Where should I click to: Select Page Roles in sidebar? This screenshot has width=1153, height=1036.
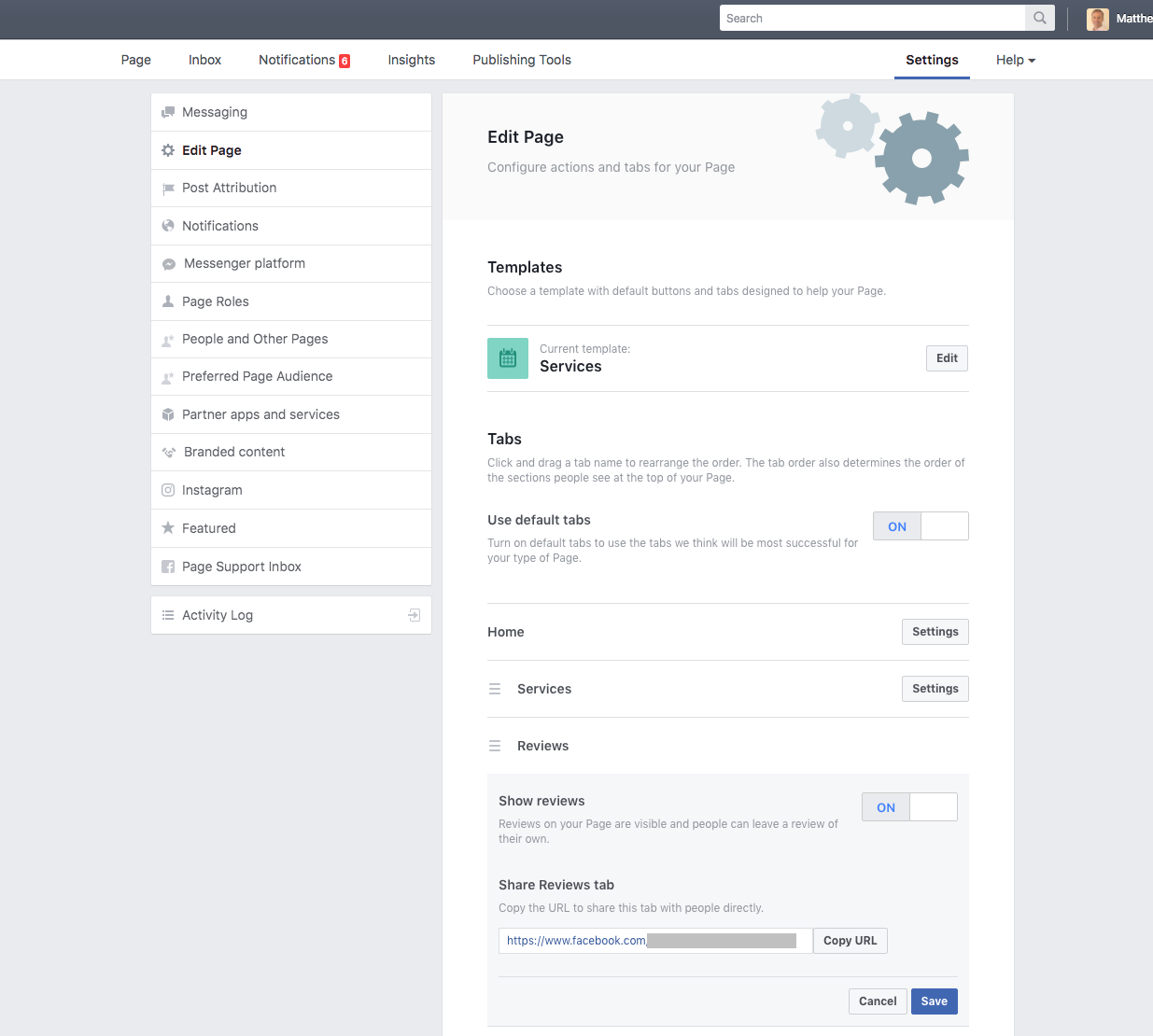[x=291, y=301]
